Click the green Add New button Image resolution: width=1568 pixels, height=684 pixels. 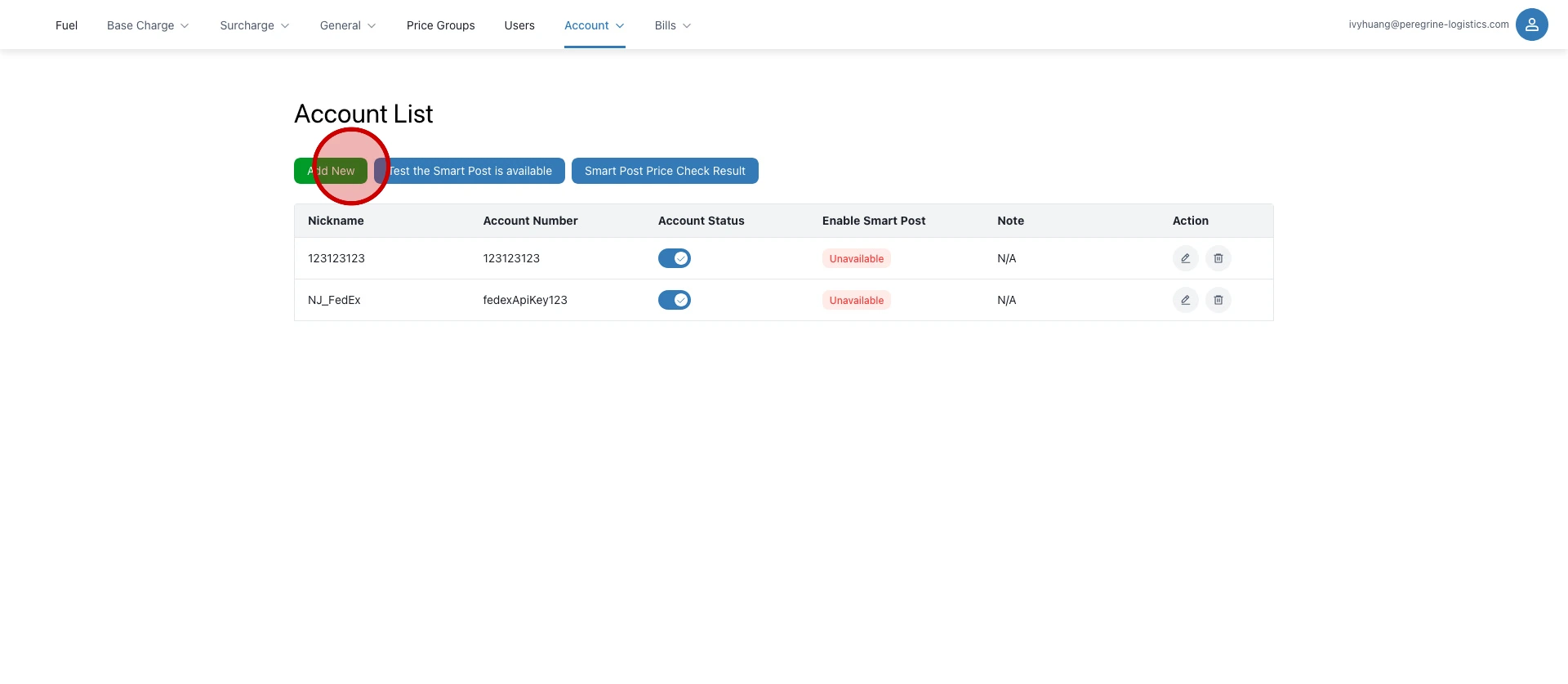pyautogui.click(x=331, y=171)
